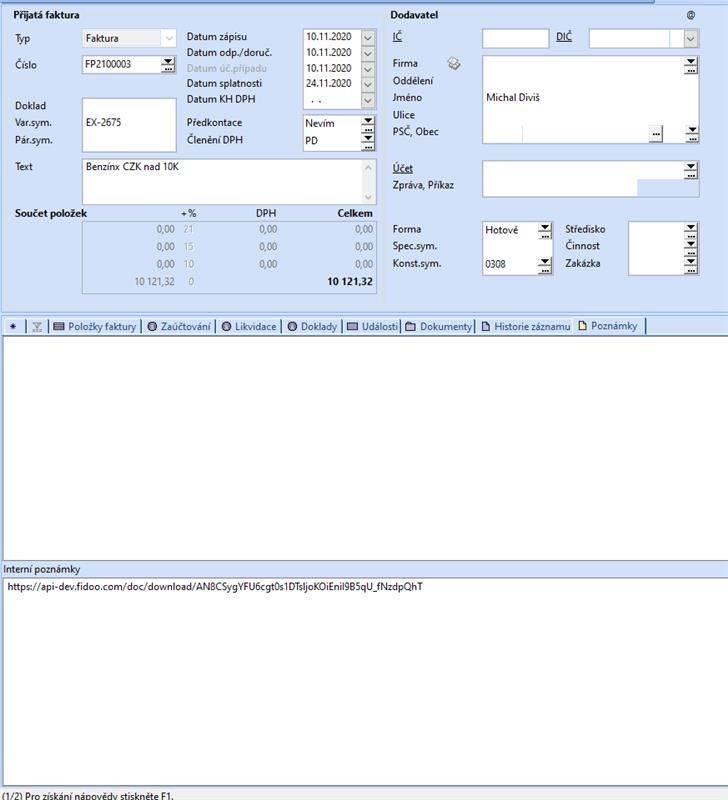
Task: Click the Konst.sym. field with 0308
Action: (x=510, y=264)
